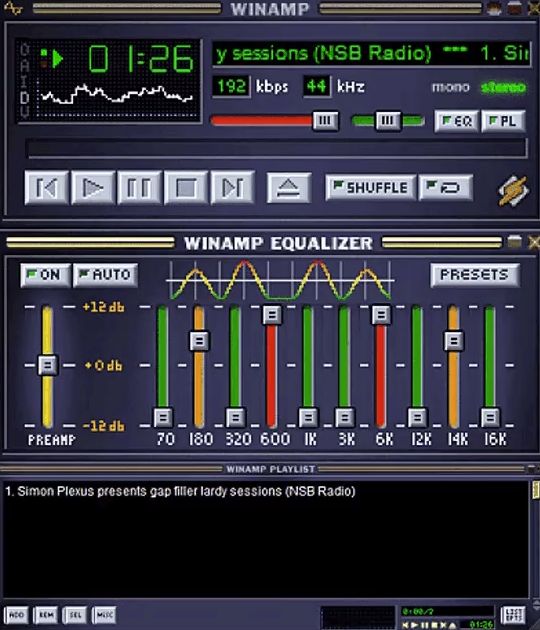This screenshot has width=540, height=630.
Task: Click the 44 kHz sample rate readout
Action: (317, 86)
